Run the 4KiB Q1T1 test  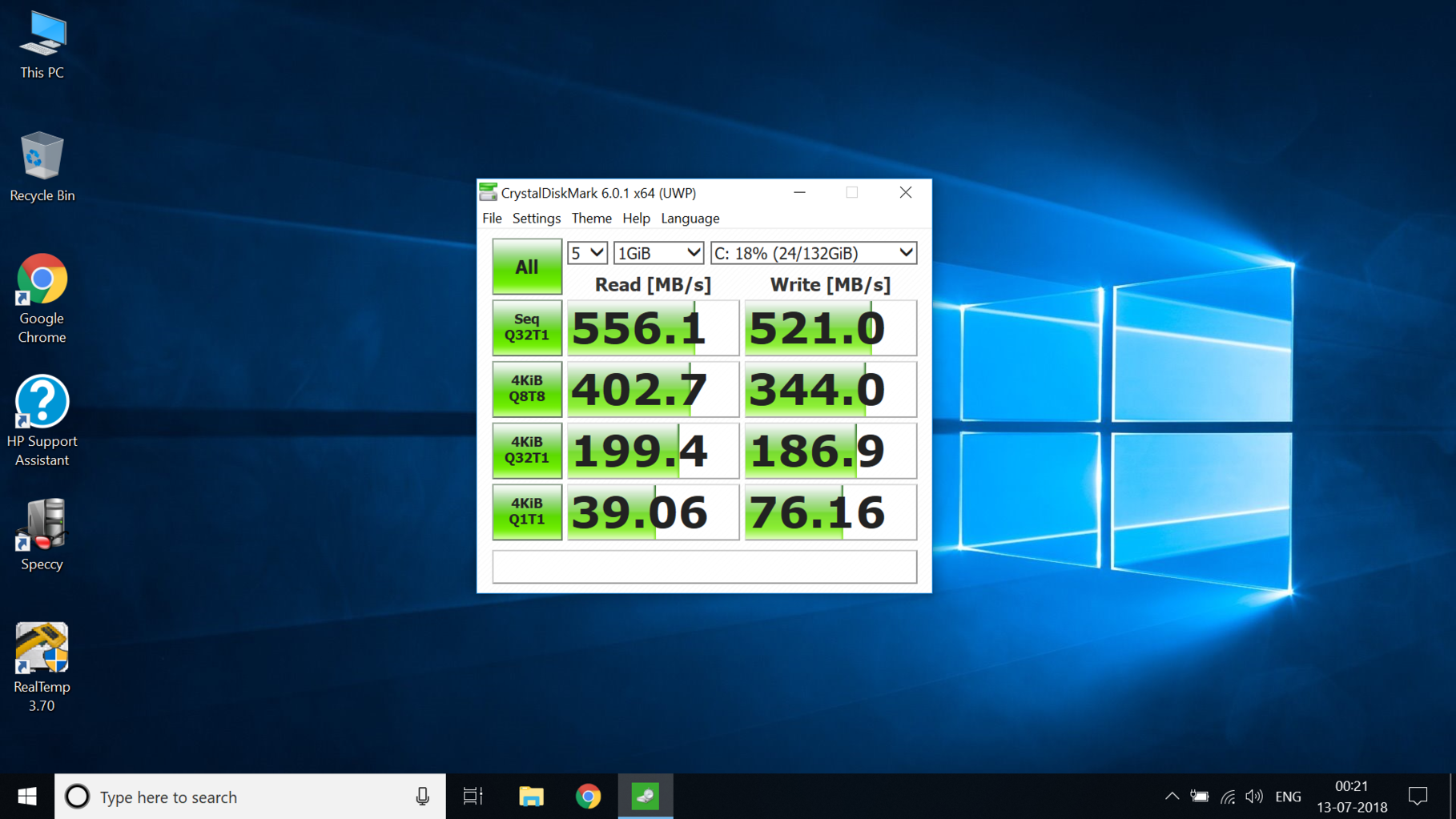527,512
